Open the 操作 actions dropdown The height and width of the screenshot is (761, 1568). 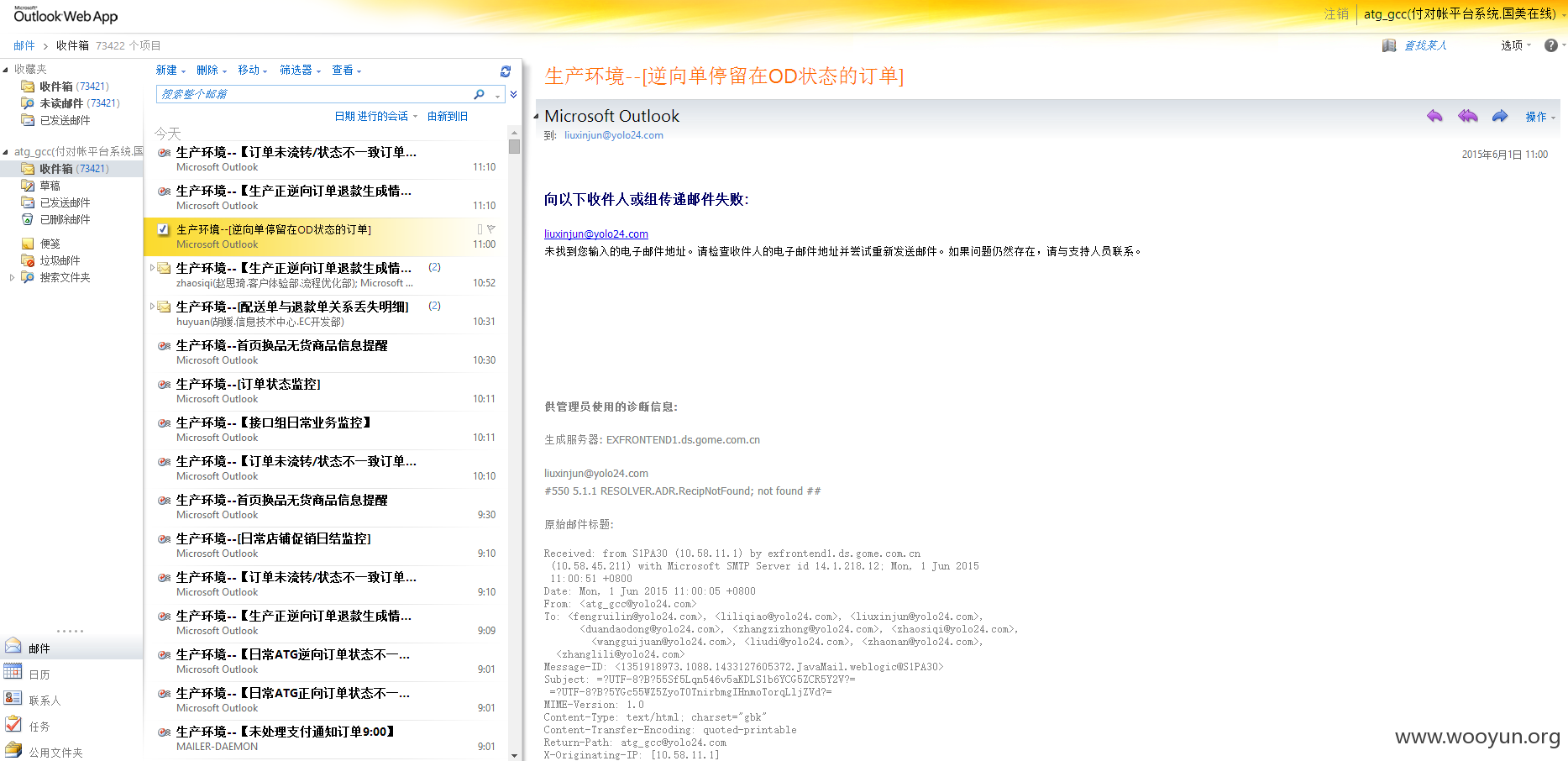(x=1540, y=117)
